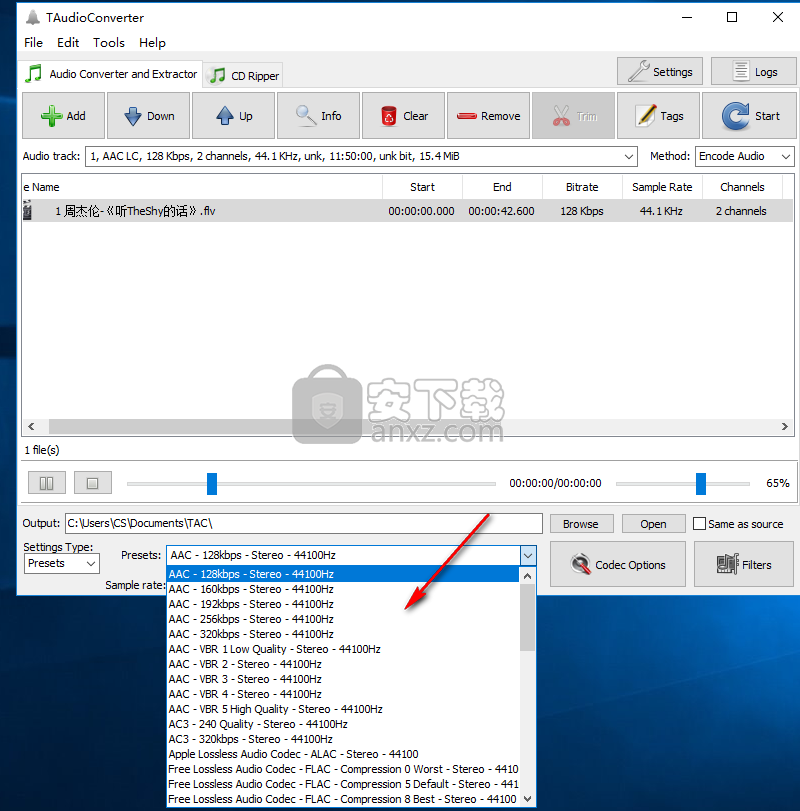Click the TAudioConverter bell app icon
Viewport: 800px width, 811px height.
tap(33, 18)
